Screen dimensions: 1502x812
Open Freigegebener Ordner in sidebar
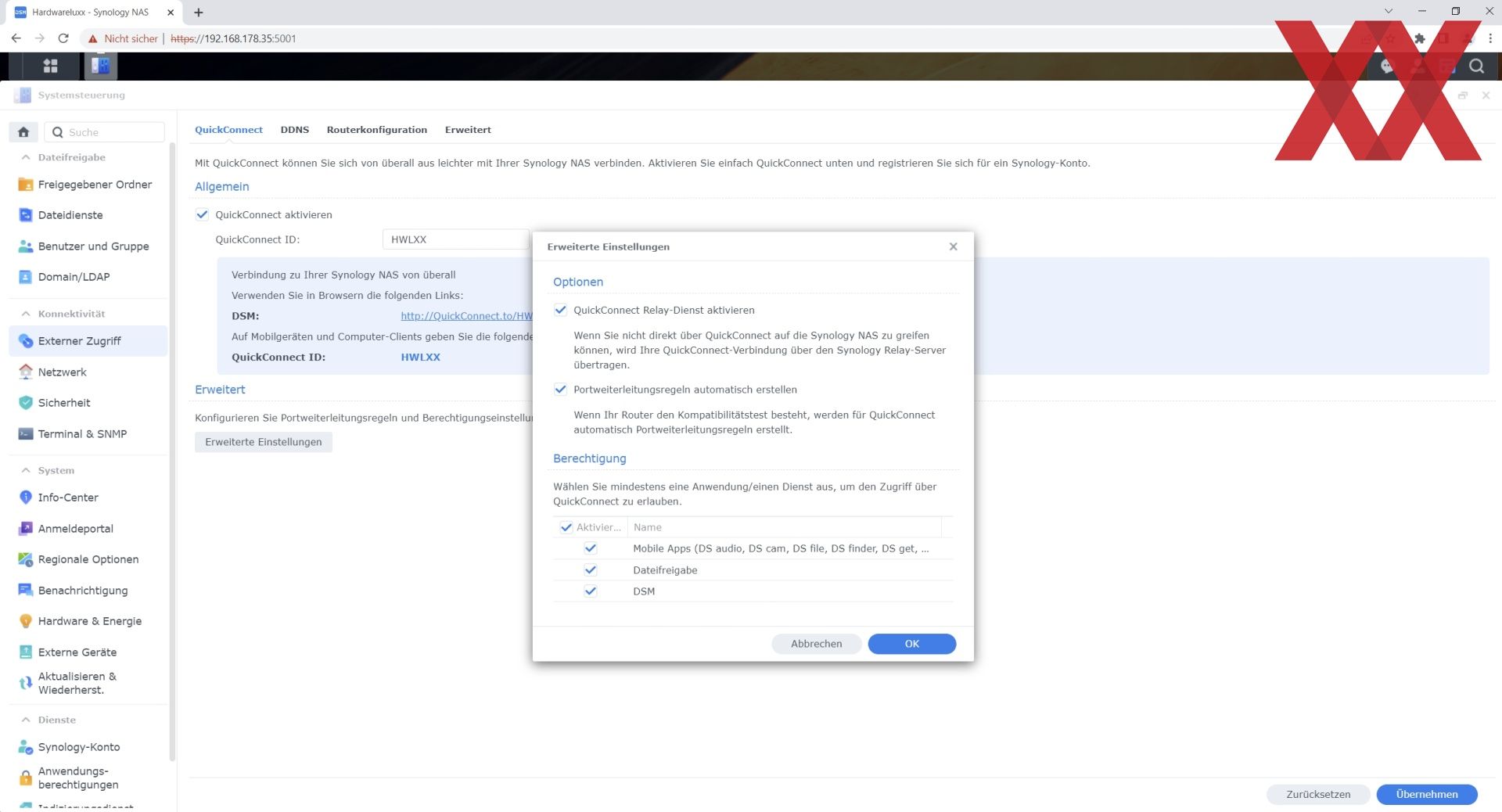click(88, 185)
